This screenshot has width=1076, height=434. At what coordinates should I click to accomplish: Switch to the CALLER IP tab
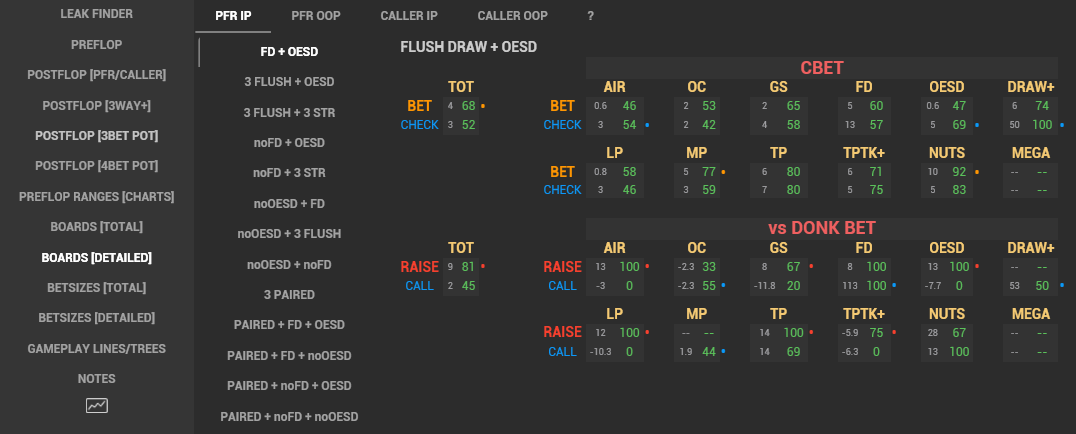(x=409, y=16)
